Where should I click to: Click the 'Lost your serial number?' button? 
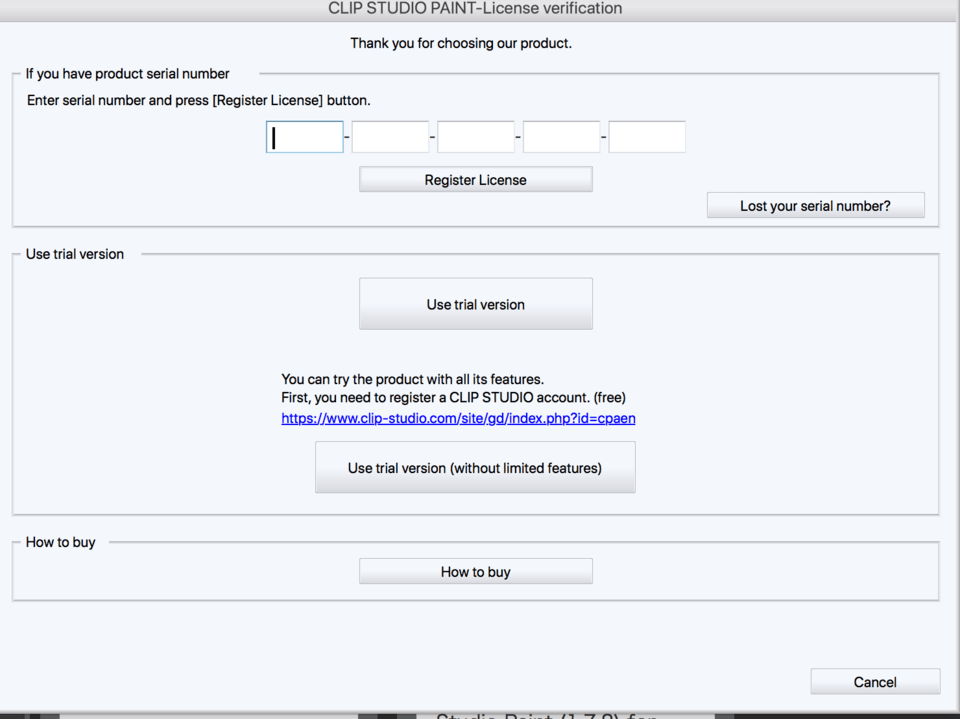click(815, 206)
